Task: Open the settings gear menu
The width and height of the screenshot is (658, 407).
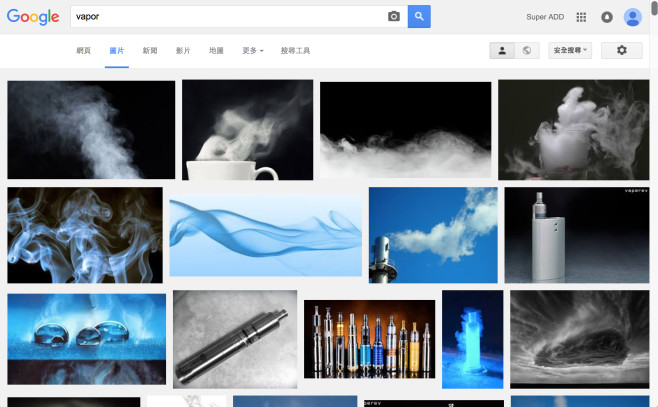Action: click(621, 50)
